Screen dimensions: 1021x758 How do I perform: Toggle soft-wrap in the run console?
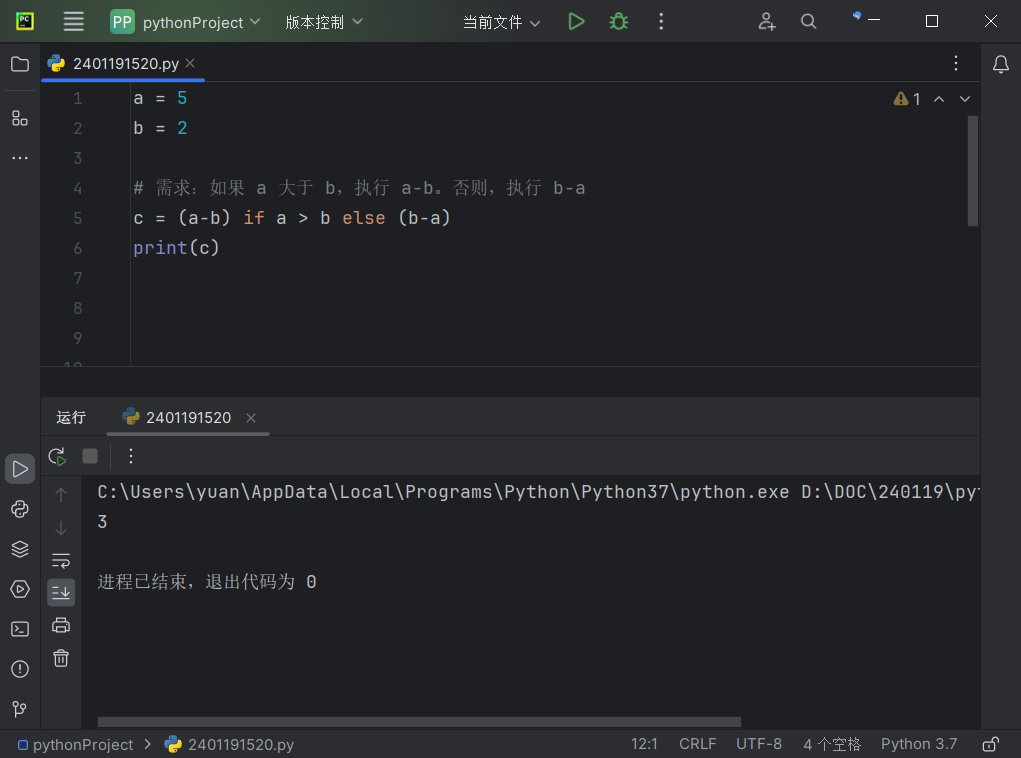(61, 560)
